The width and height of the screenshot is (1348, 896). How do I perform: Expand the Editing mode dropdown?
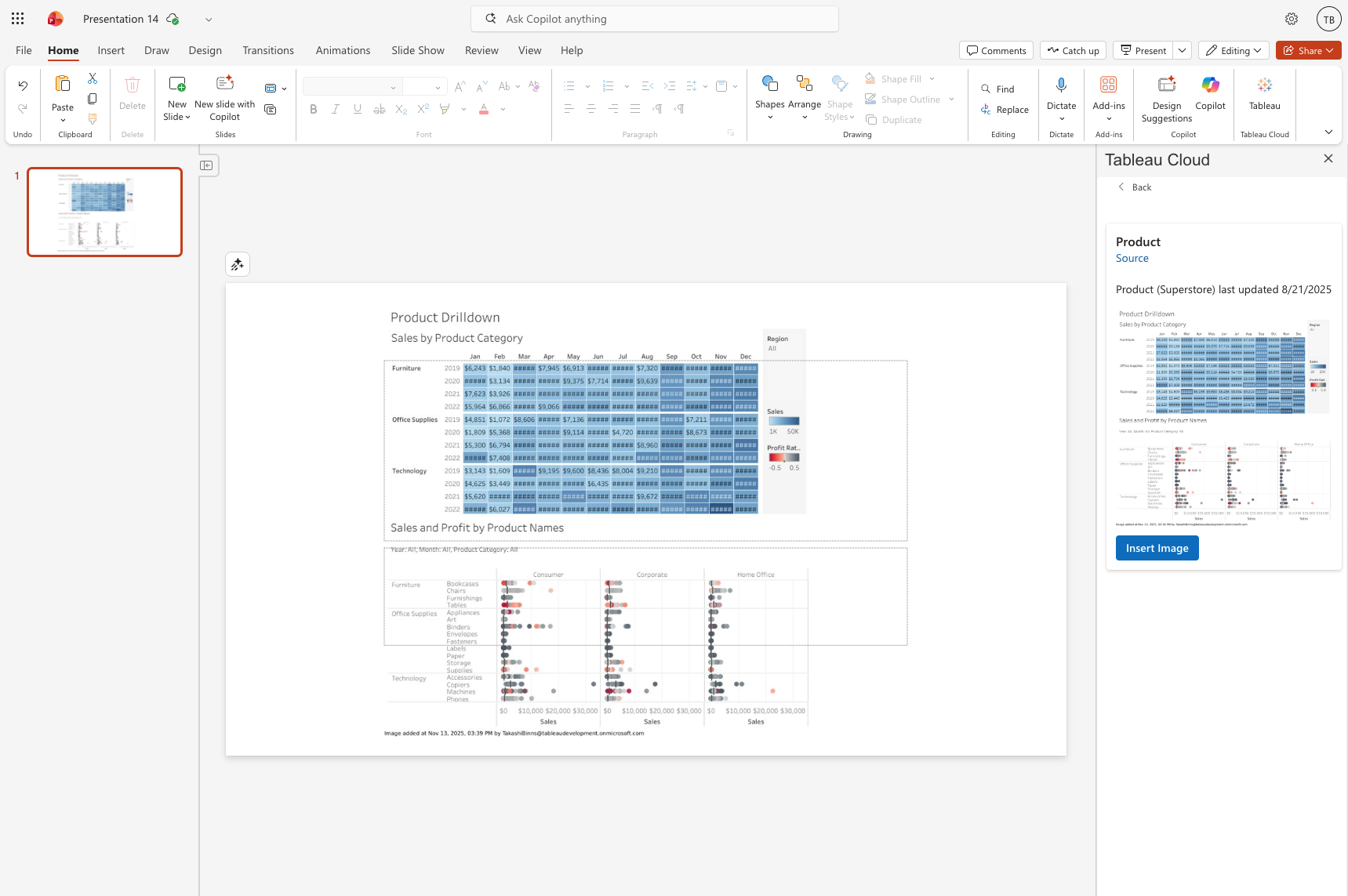(x=1234, y=51)
